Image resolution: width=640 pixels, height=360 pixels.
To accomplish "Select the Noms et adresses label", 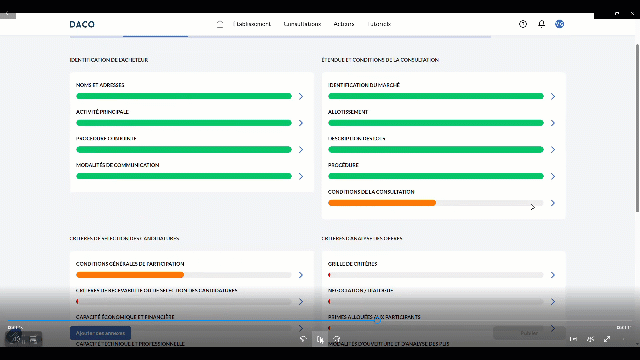I will click(x=100, y=85).
